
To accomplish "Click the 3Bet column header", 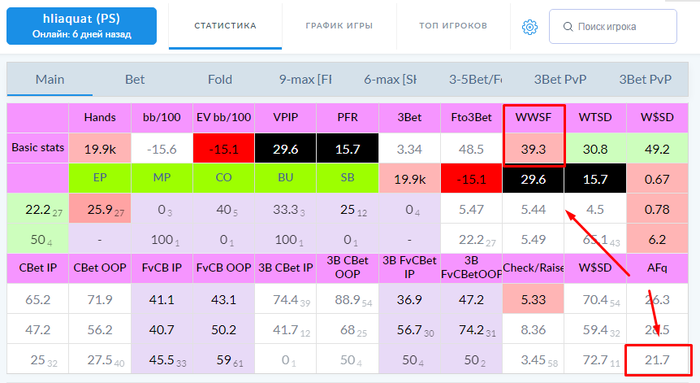I will (409, 118).
